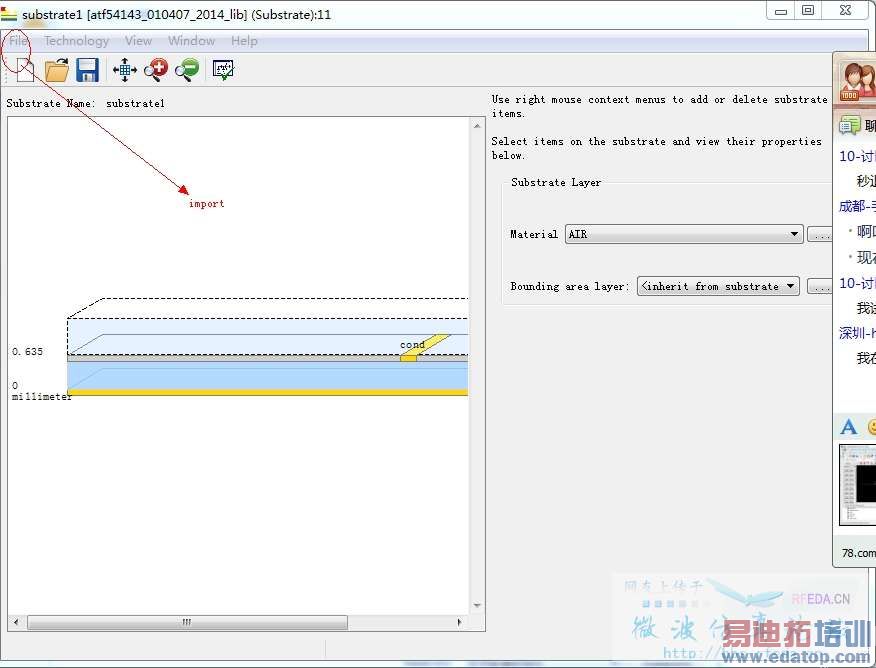The width and height of the screenshot is (876, 668).
Task: Expand the Material AIR dropdown
Action: [x=684, y=234]
